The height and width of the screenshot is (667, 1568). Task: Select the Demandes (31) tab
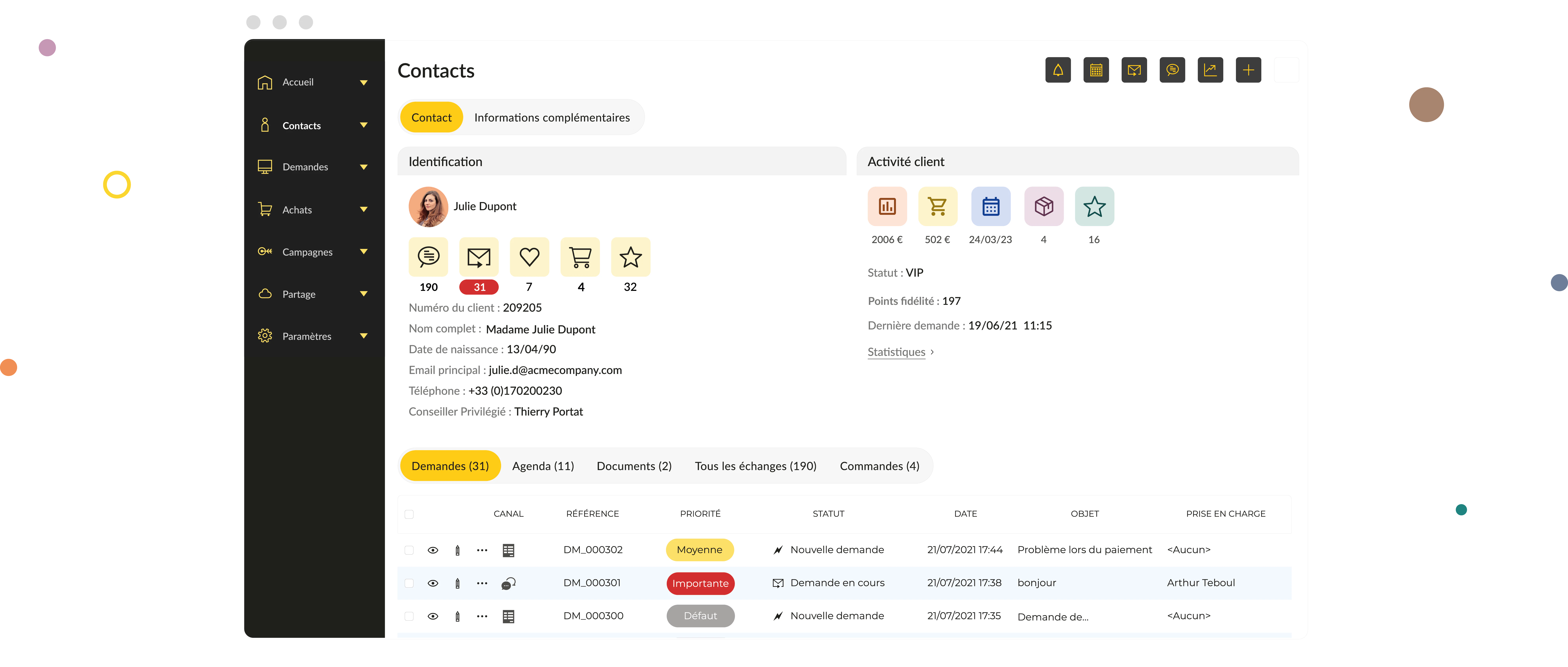pos(450,466)
